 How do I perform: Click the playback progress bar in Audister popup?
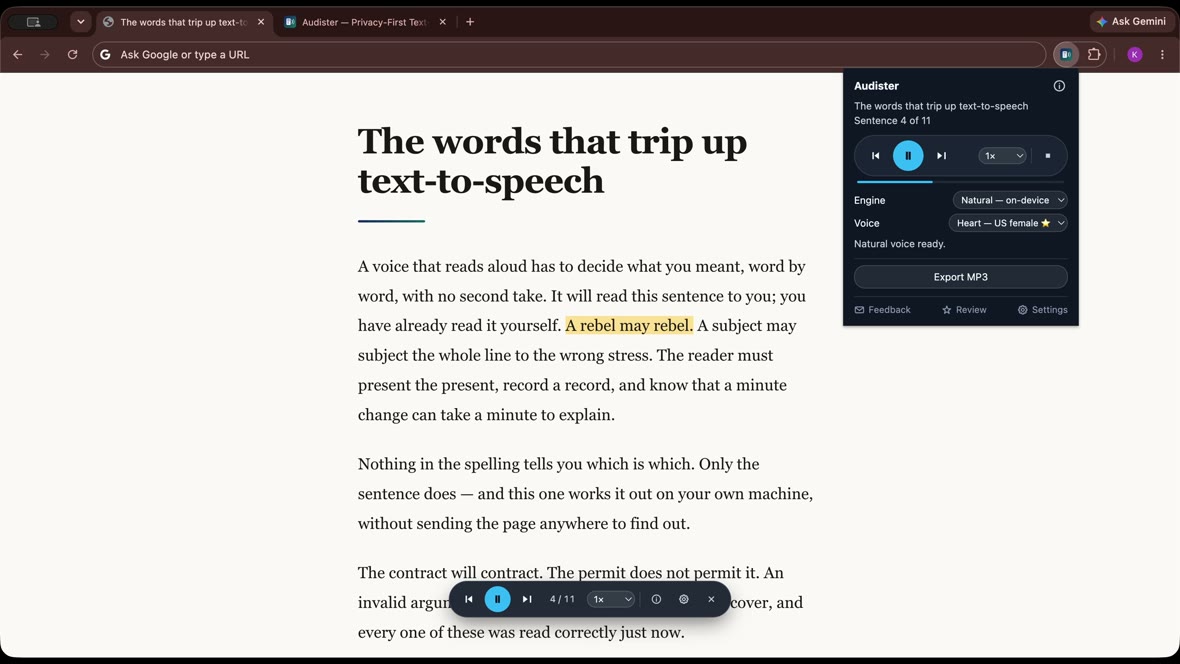tap(960, 181)
